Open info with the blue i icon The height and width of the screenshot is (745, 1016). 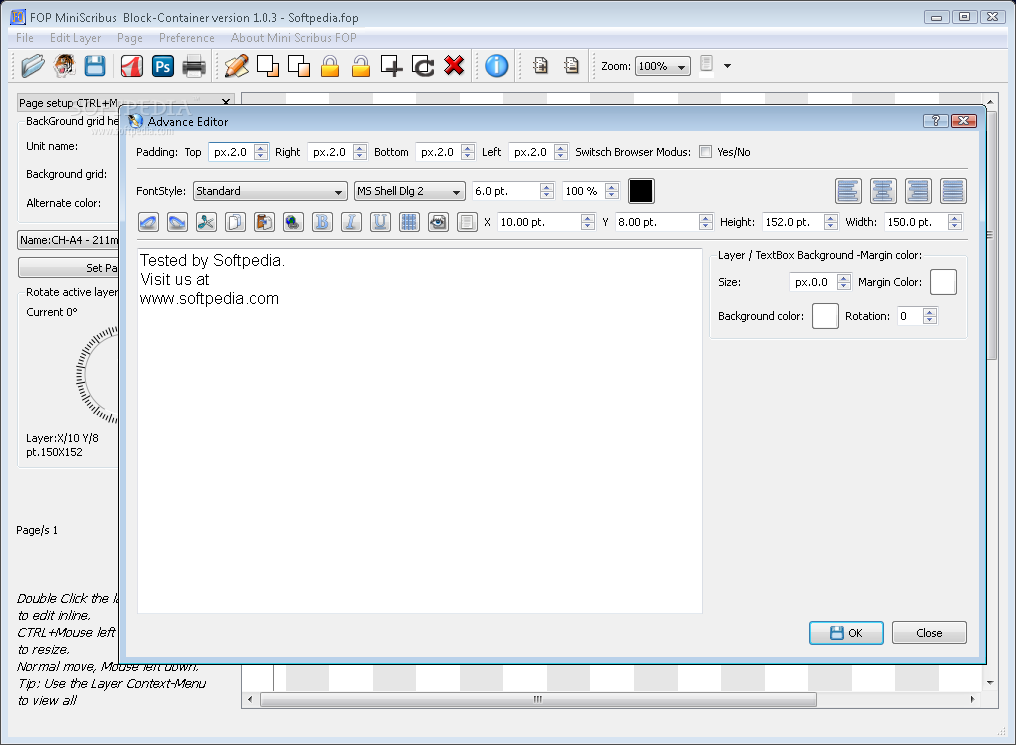(497, 66)
